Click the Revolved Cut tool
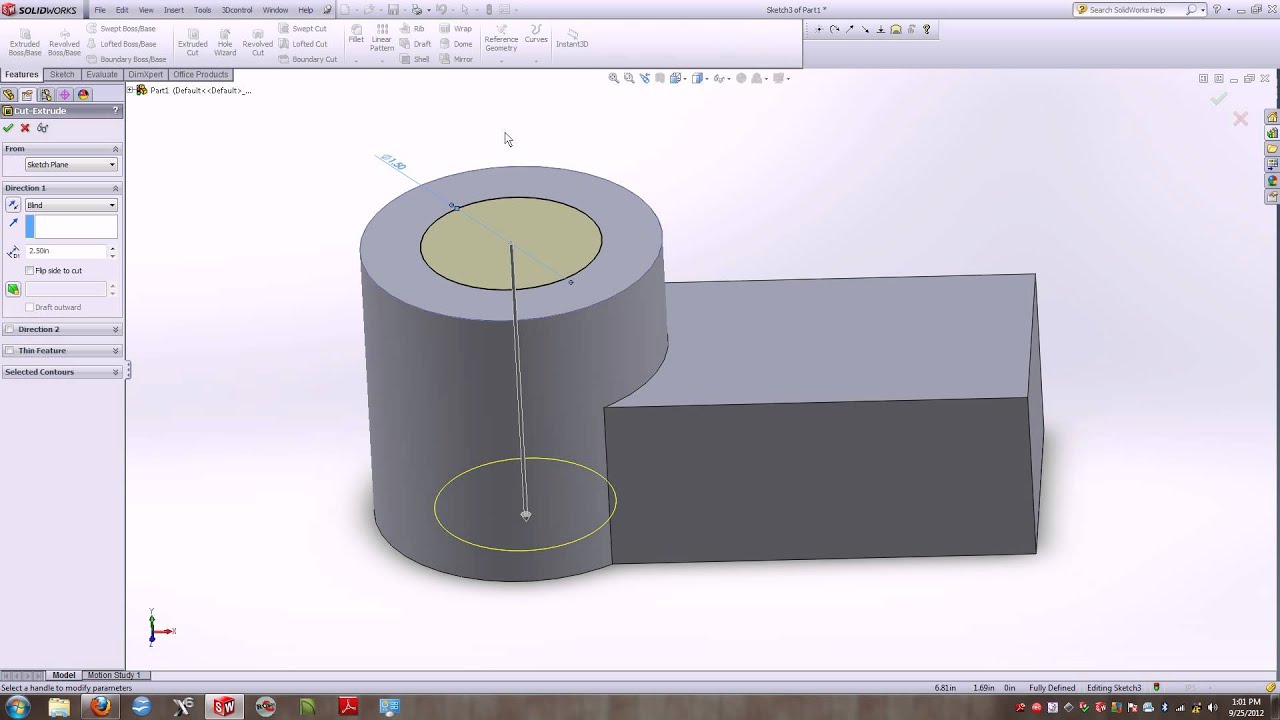This screenshot has width=1280, height=720. pos(257,40)
